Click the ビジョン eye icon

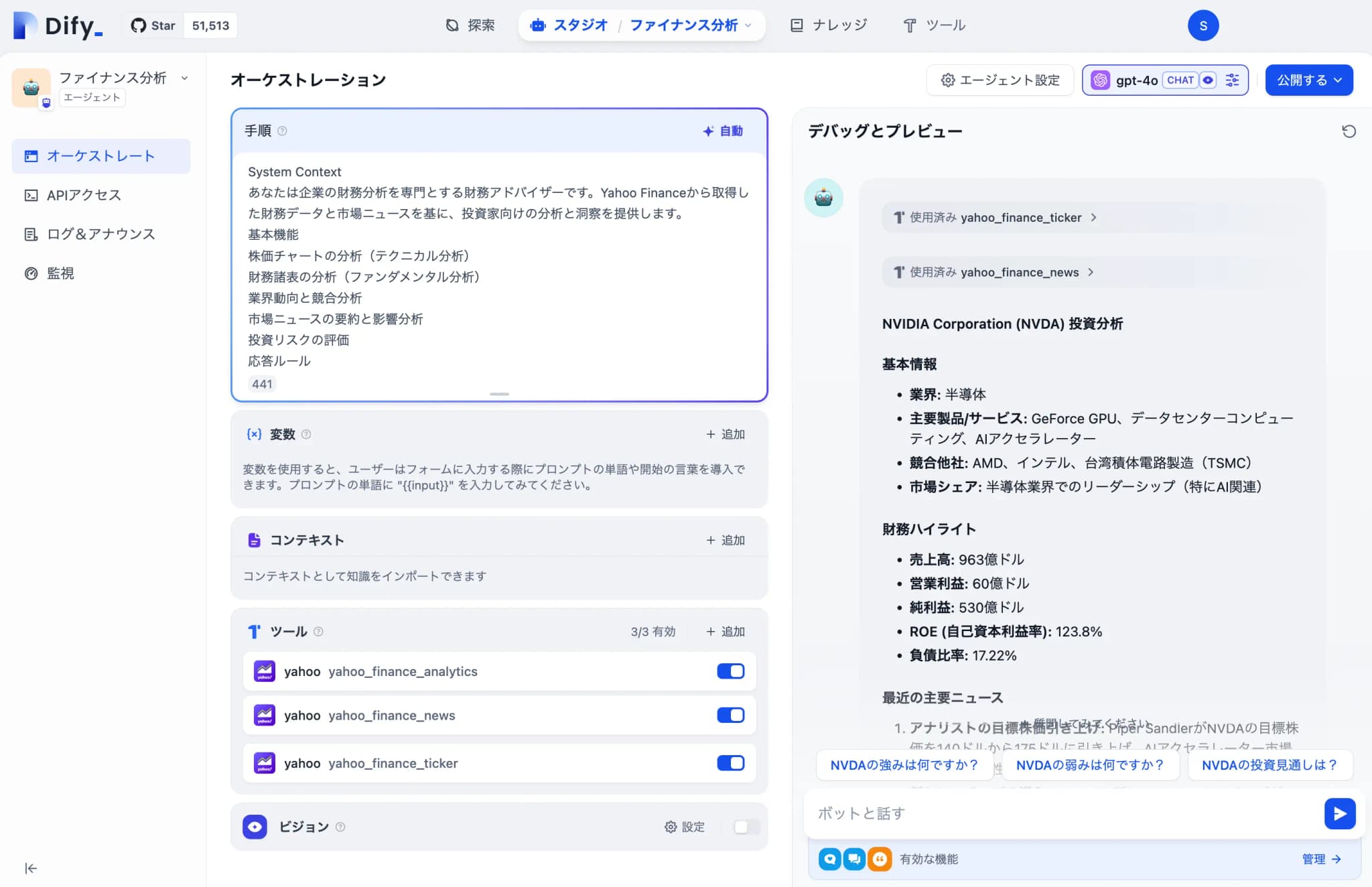(x=255, y=827)
